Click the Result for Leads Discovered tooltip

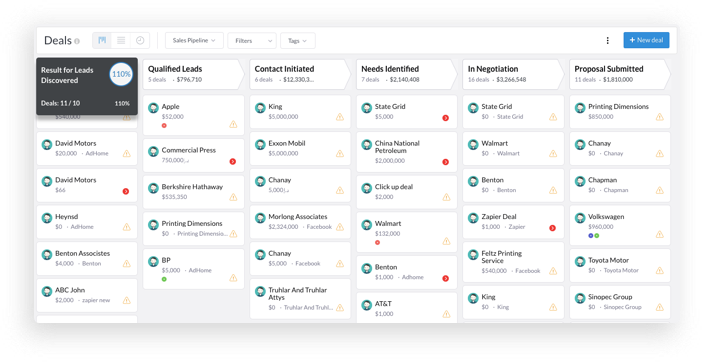[x=87, y=86]
